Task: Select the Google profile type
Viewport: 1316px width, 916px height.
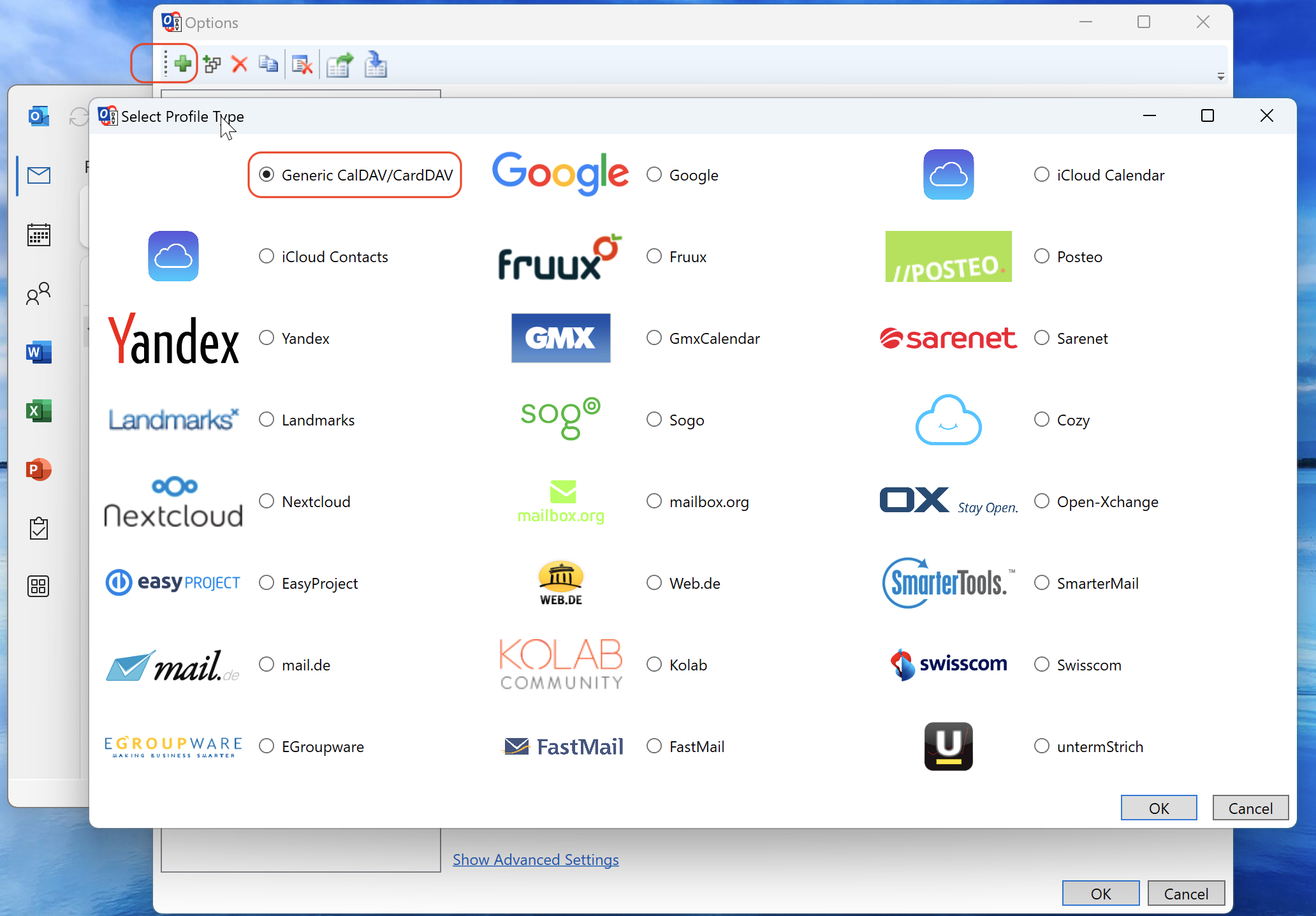Action: pos(654,175)
